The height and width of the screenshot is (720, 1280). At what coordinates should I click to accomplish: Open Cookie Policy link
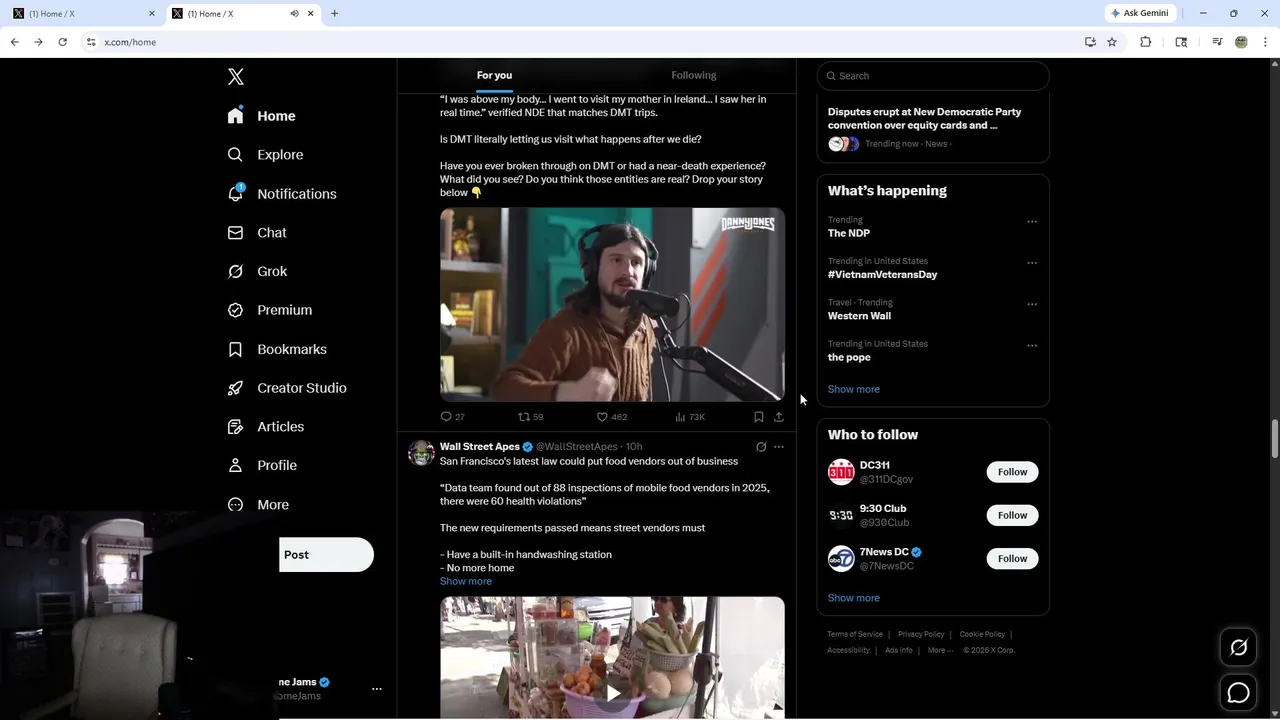pos(982,634)
